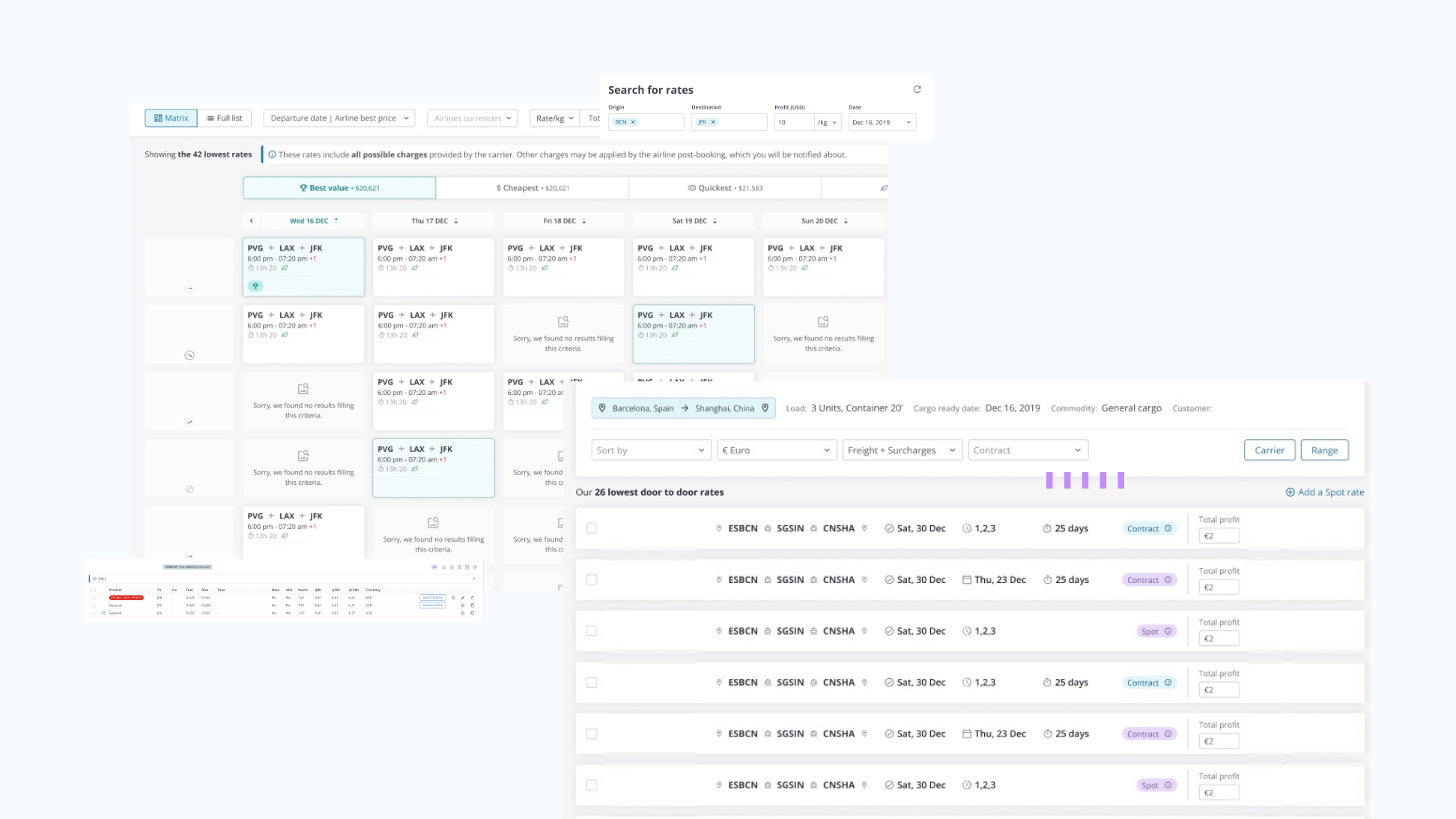1456x819 pixels.
Task: Expand the € Euro currency dropdown
Action: (777, 450)
